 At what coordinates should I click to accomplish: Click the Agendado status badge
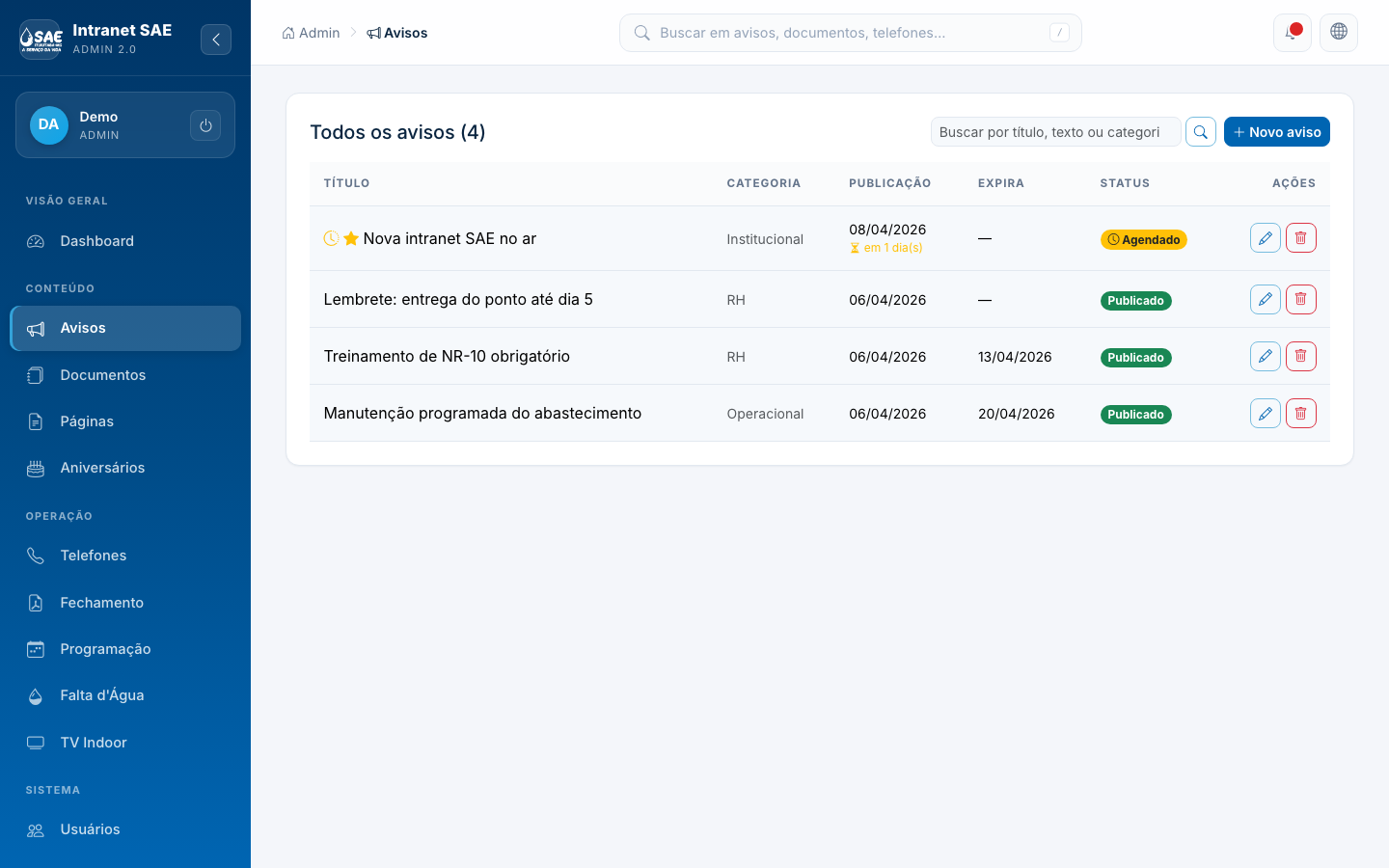tap(1144, 239)
